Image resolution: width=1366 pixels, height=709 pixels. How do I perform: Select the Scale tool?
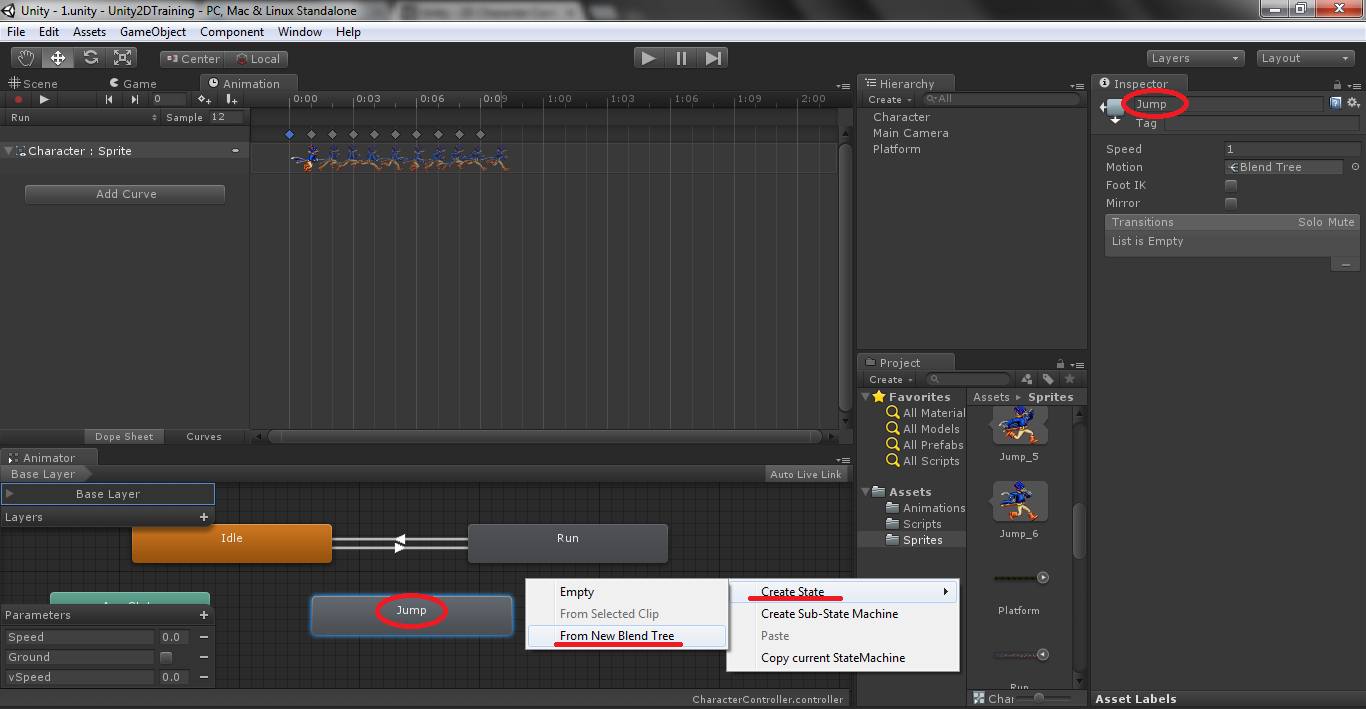pos(123,58)
